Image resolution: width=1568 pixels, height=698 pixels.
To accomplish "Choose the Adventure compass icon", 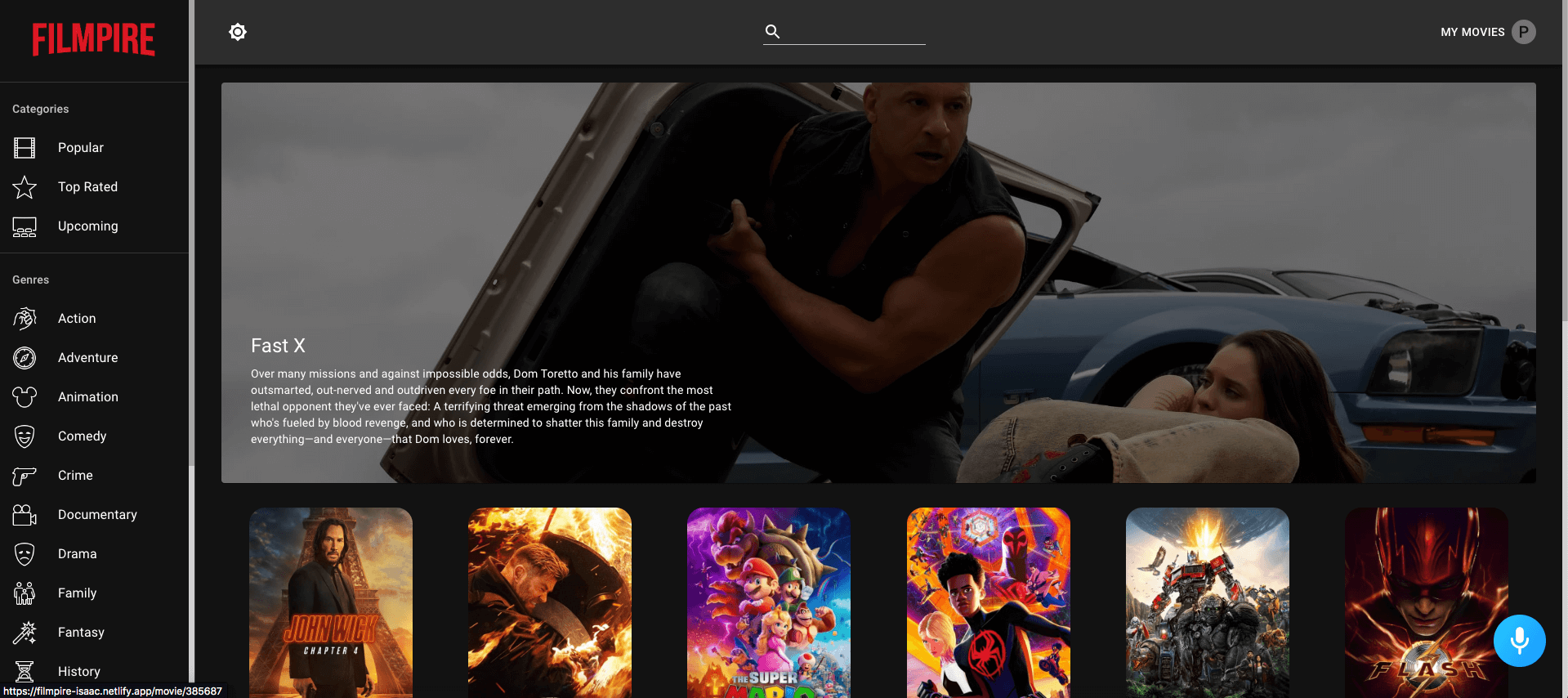I will [25, 358].
